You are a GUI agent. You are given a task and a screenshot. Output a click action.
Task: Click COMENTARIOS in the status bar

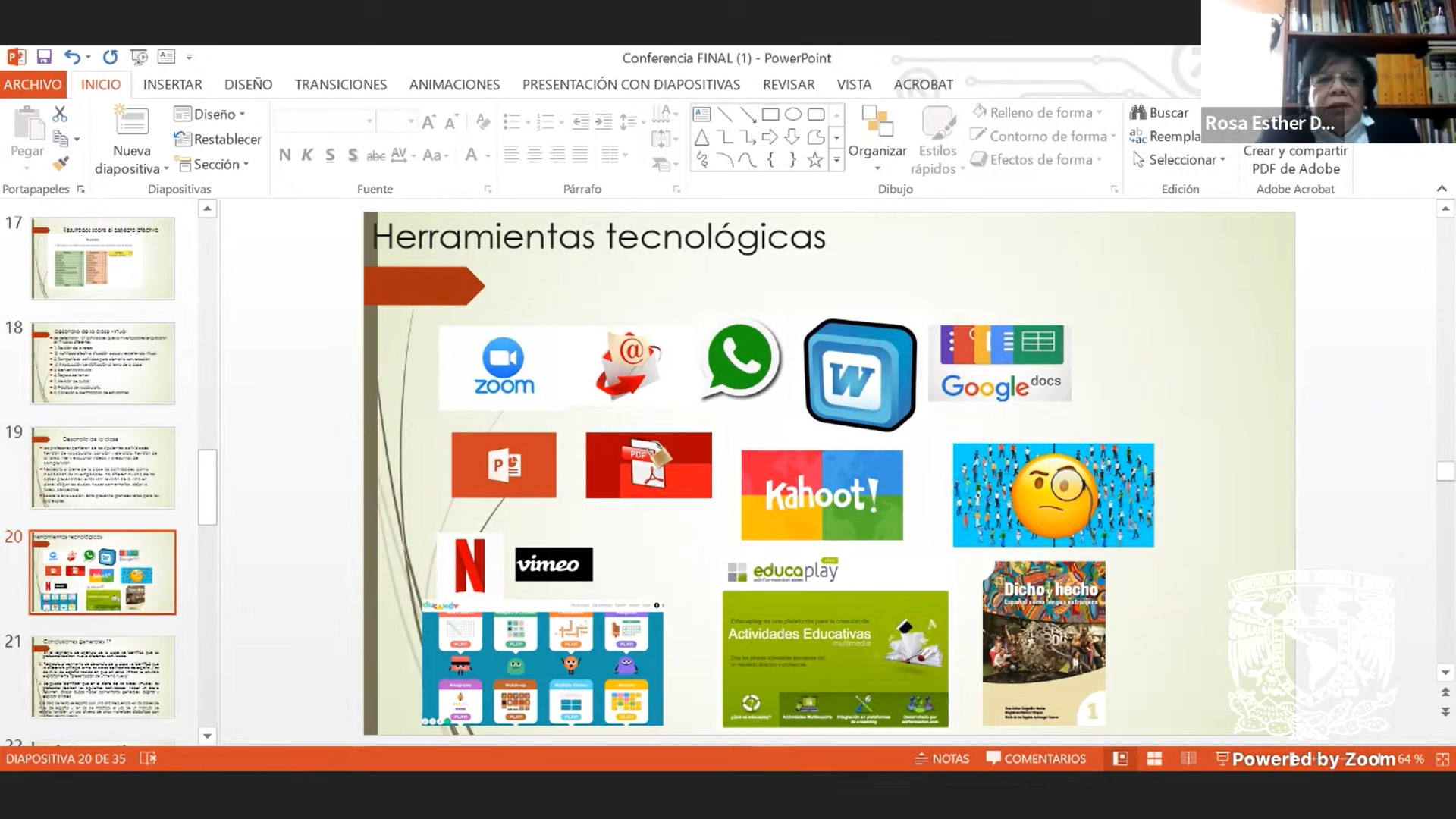point(1036,758)
